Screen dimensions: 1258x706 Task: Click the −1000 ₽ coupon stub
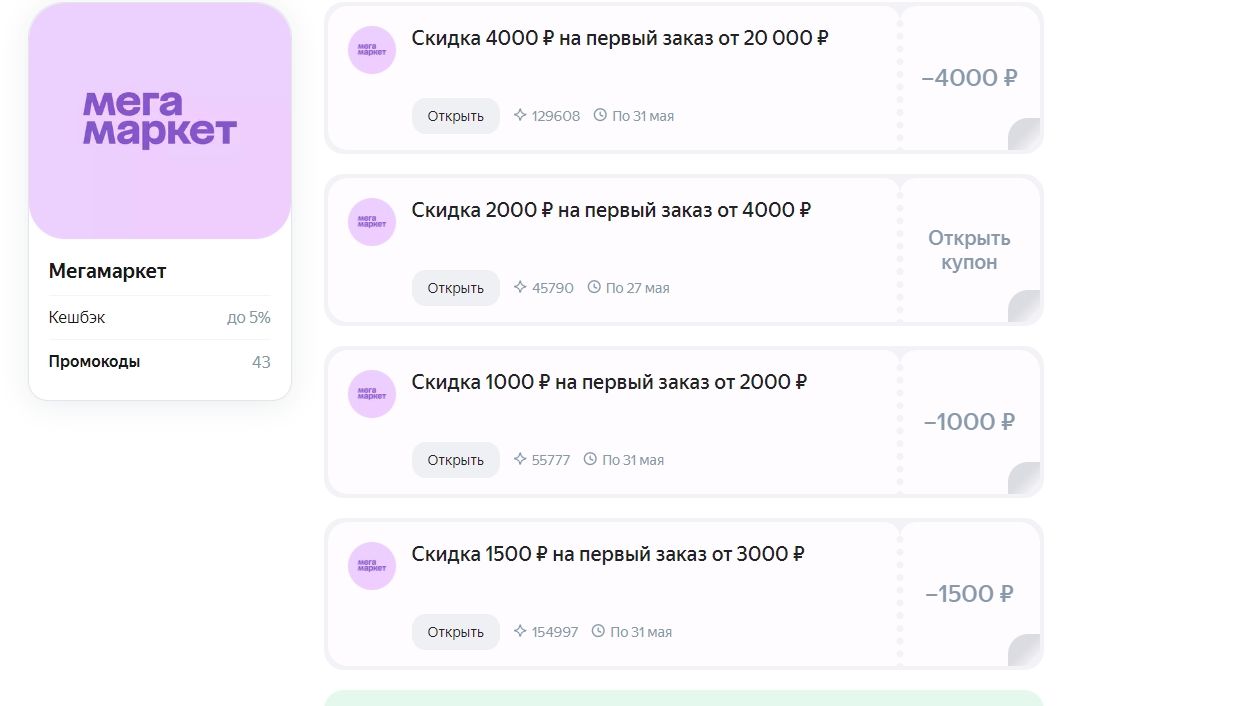pyautogui.click(x=969, y=422)
